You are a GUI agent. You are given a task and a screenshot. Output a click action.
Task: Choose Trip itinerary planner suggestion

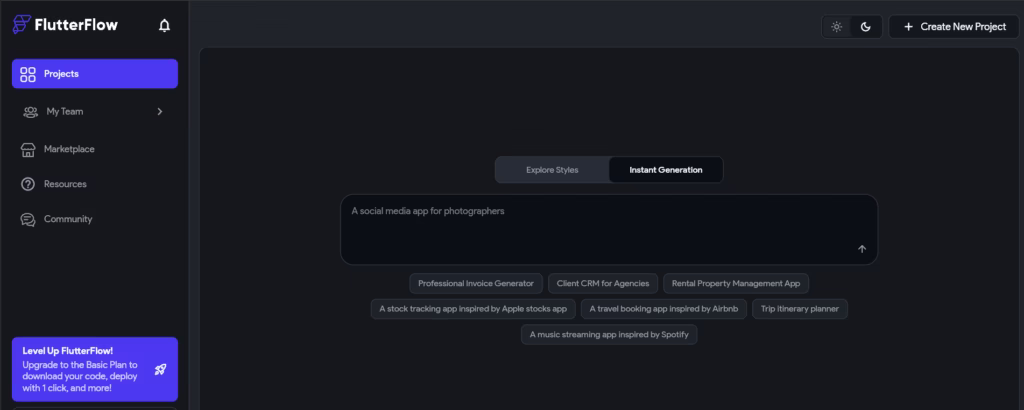pyautogui.click(x=800, y=309)
